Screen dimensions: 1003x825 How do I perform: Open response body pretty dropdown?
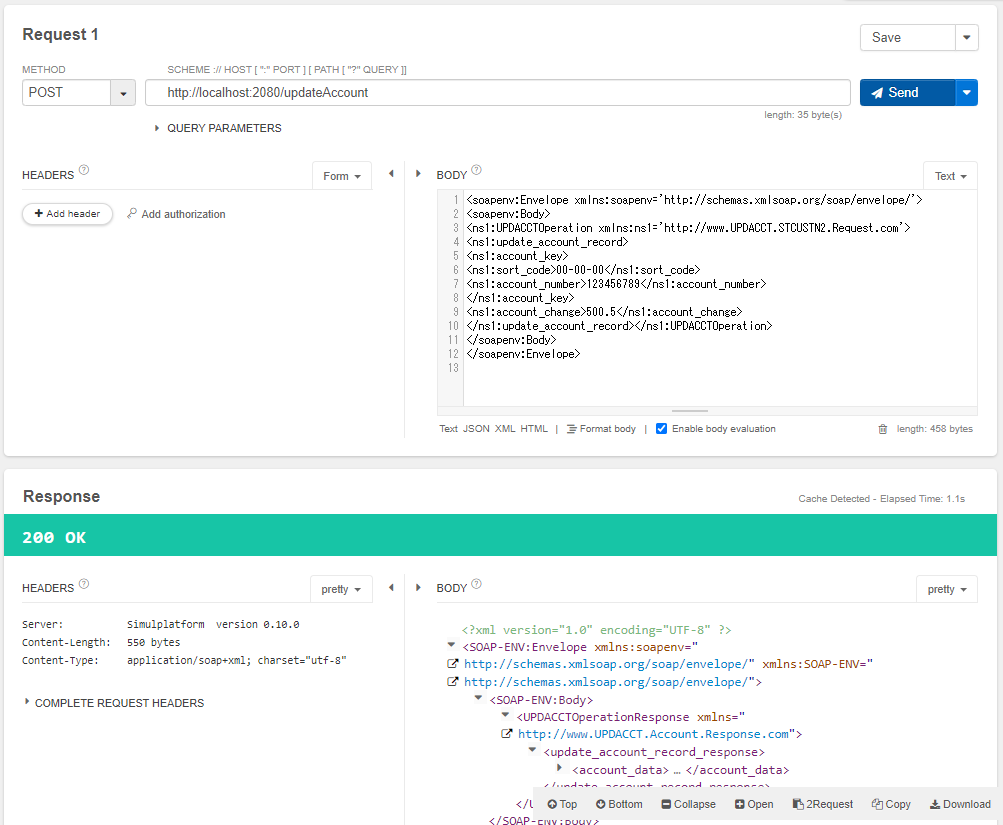pos(947,589)
